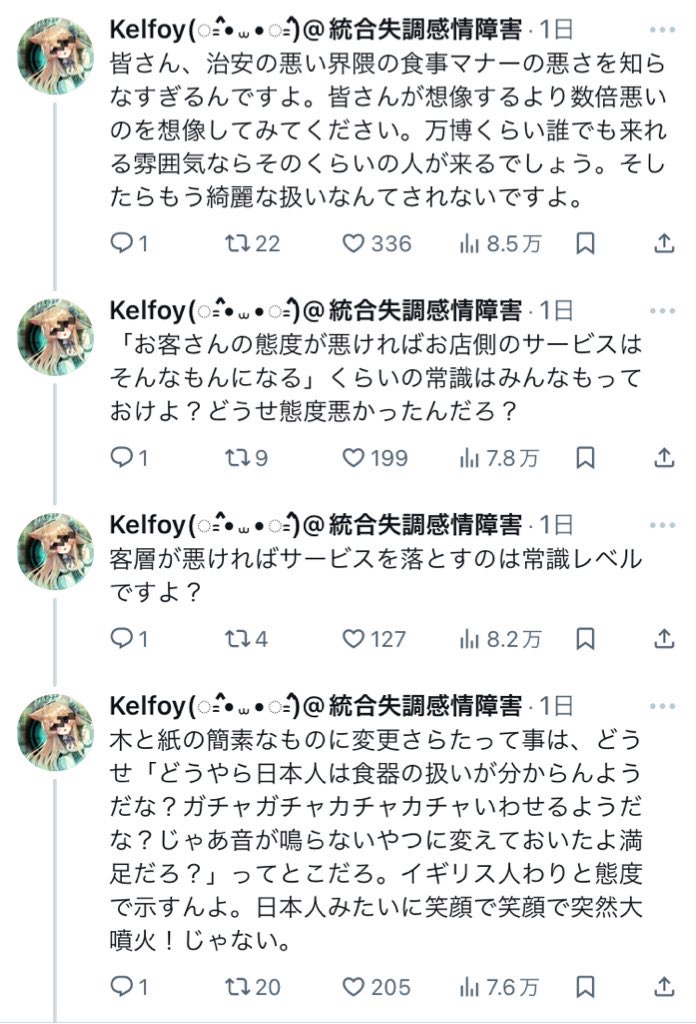Bookmark the top tweet about 食事マナー
The width and height of the screenshot is (696, 1024).
(587, 242)
